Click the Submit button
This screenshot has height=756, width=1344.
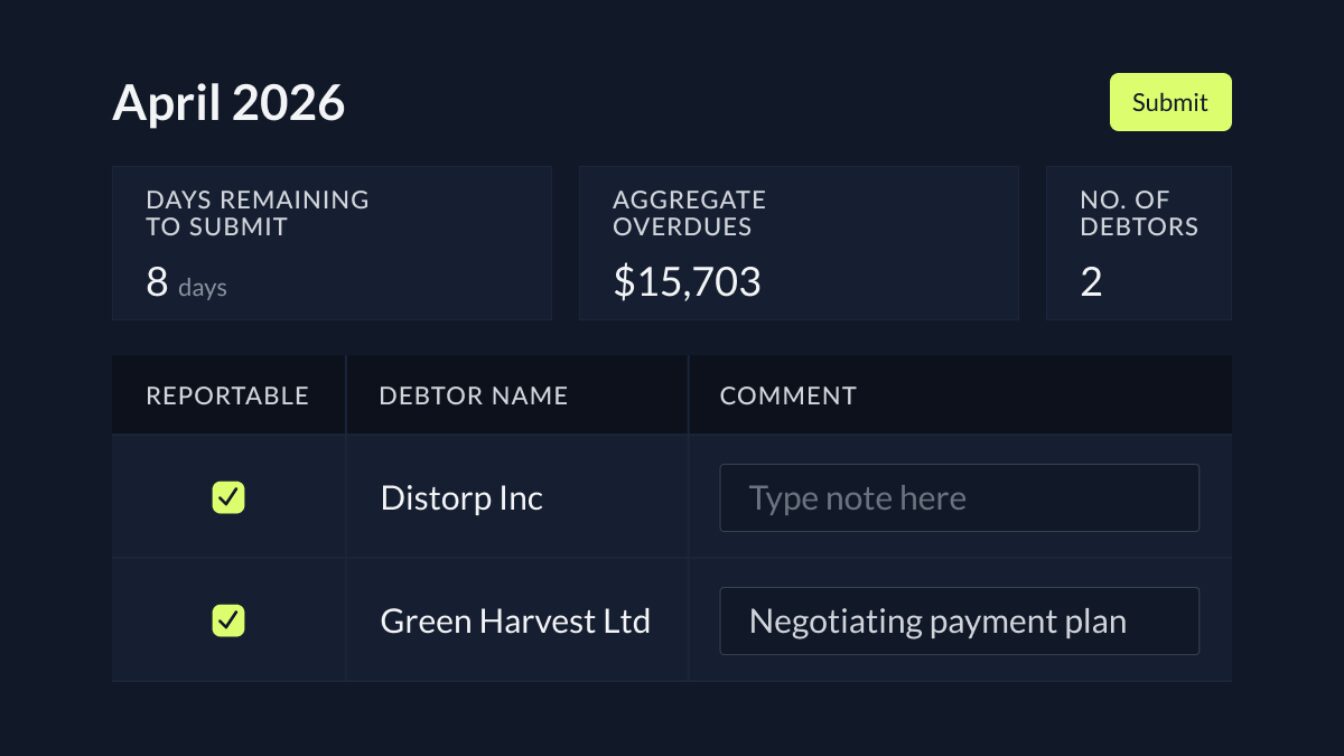coord(1170,101)
